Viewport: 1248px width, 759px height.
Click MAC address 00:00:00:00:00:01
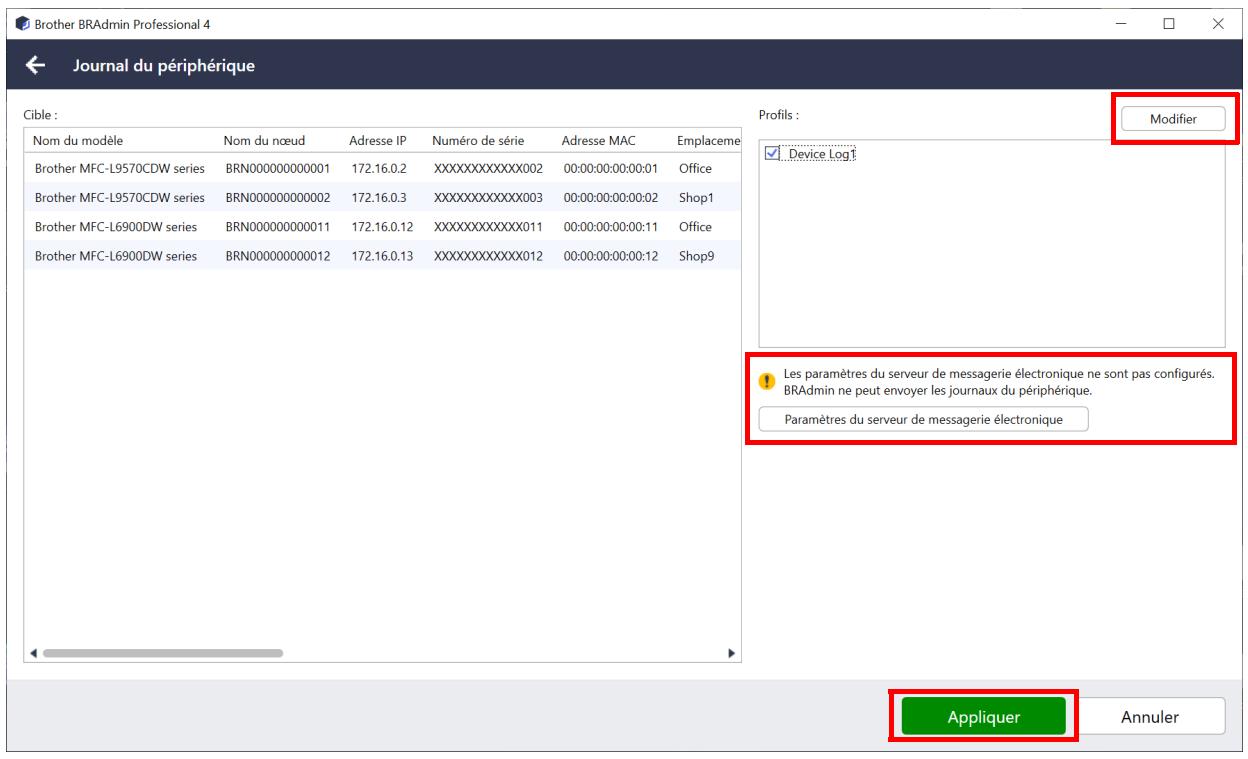610,169
